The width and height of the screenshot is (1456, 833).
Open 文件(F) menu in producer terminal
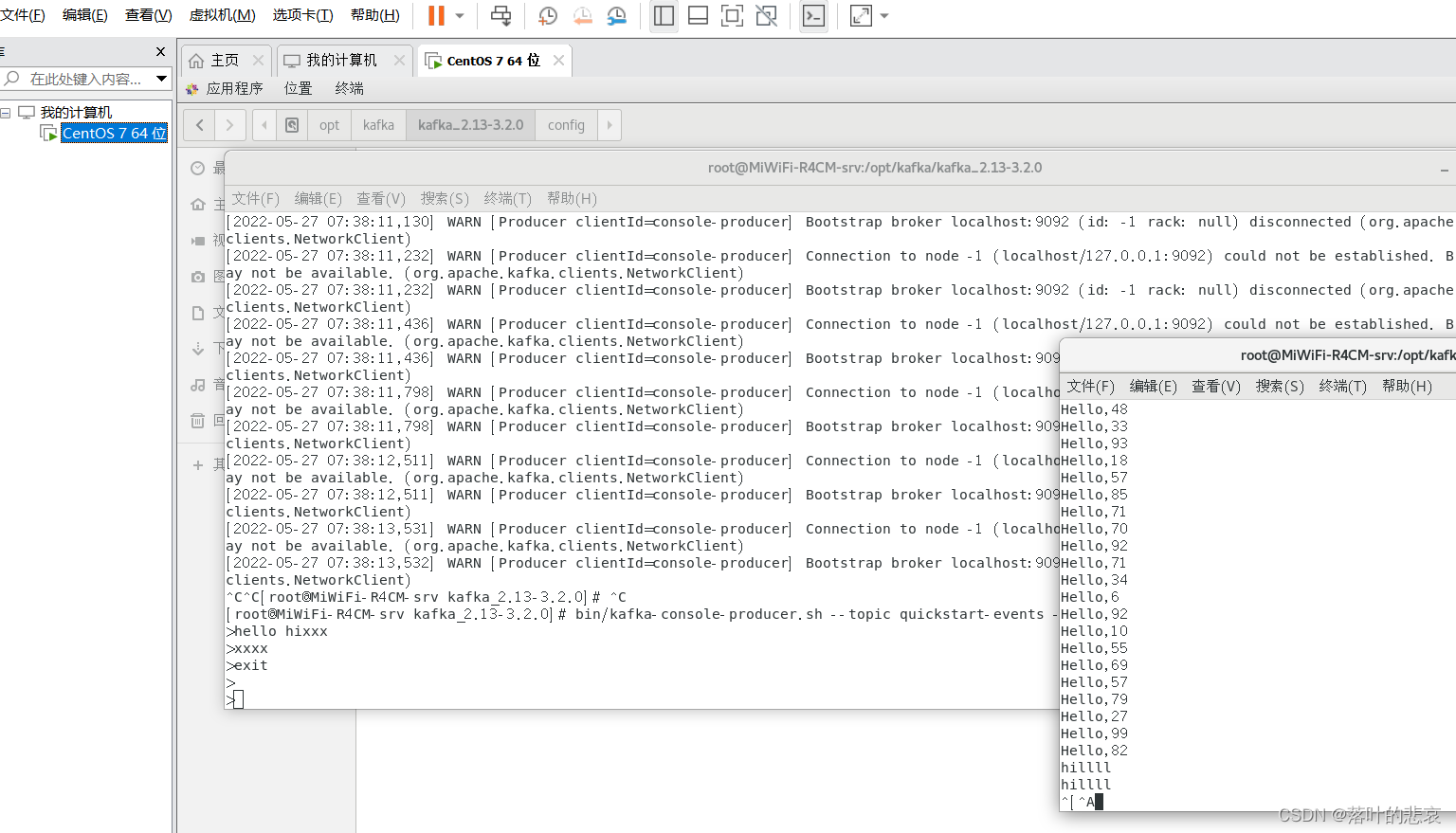click(x=256, y=198)
